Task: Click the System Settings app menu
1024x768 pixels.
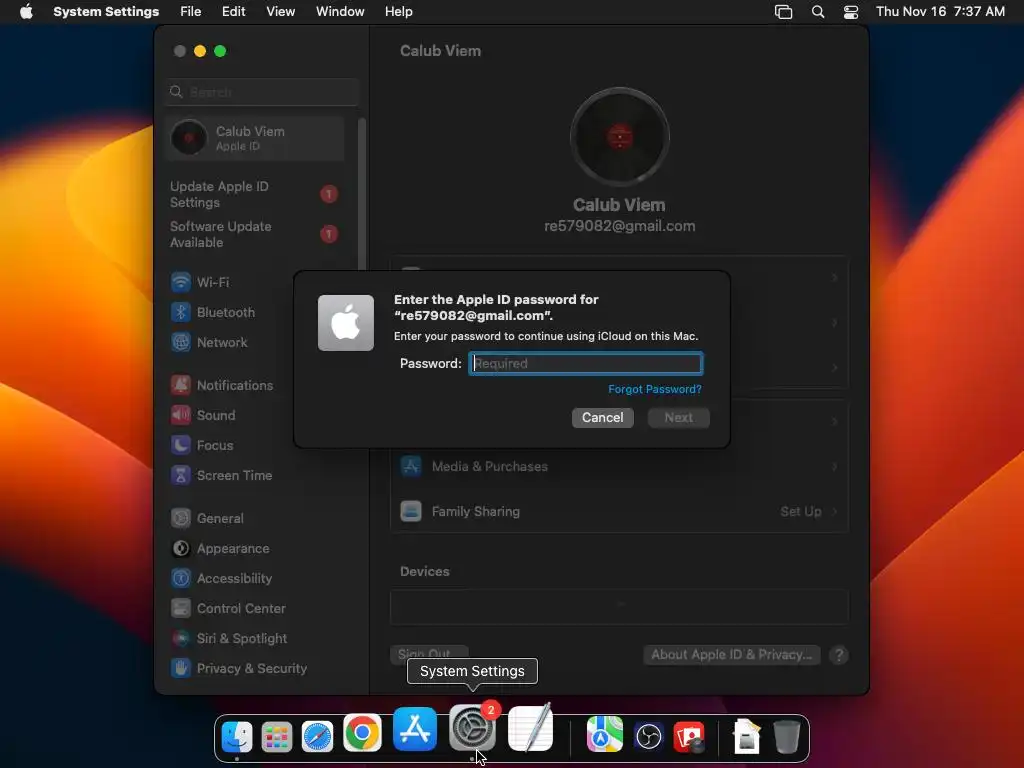Action: [x=106, y=12]
